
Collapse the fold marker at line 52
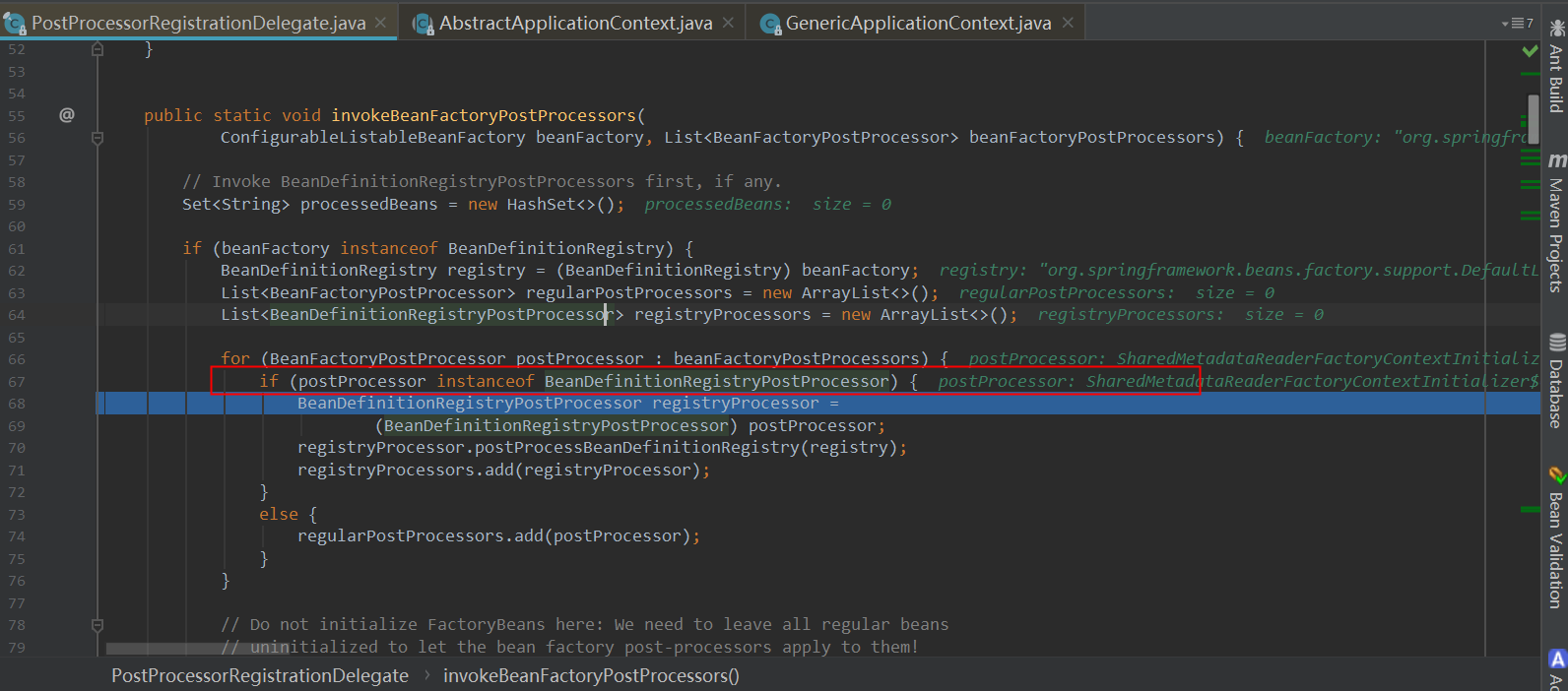98,48
